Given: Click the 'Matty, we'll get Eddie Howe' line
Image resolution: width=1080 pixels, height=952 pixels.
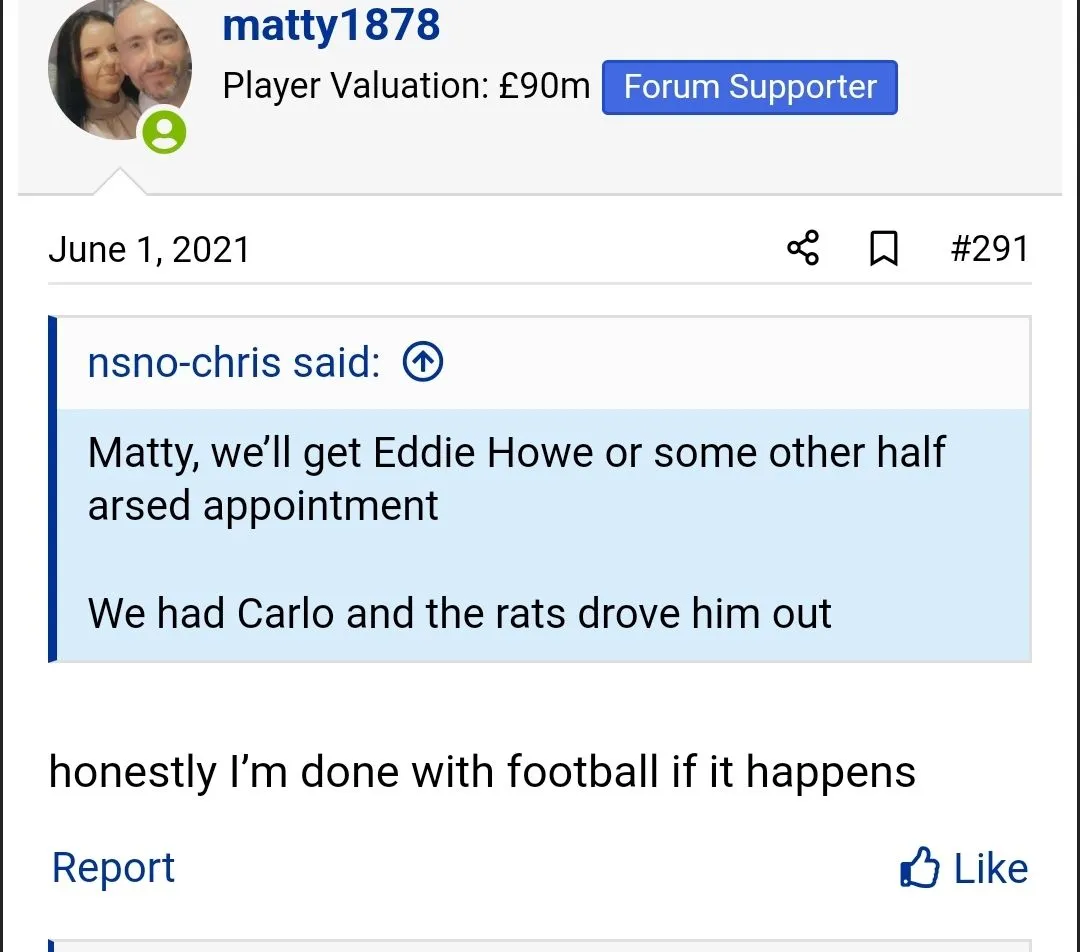Looking at the screenshot, I should (x=516, y=453).
